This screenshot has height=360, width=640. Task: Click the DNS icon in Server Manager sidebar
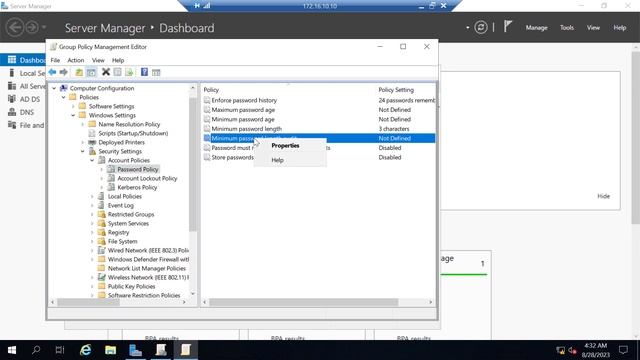(12, 112)
